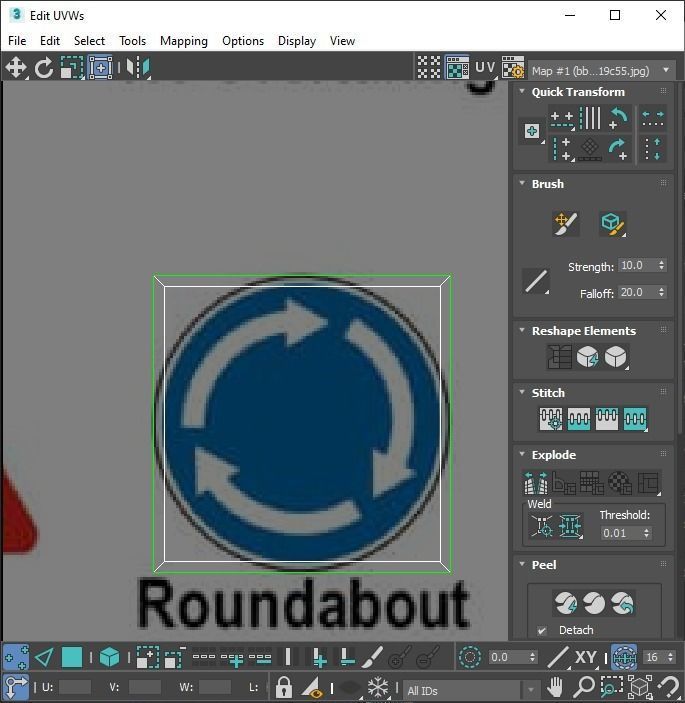Click Space Vertically icon
Screen dimensions: 685x703
(653, 149)
